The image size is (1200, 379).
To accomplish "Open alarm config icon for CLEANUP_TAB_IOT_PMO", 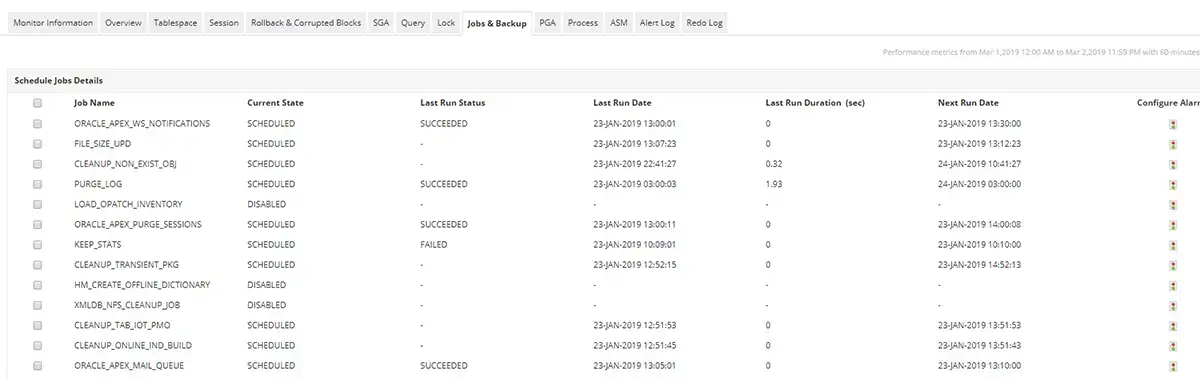I will pos(1174,325).
